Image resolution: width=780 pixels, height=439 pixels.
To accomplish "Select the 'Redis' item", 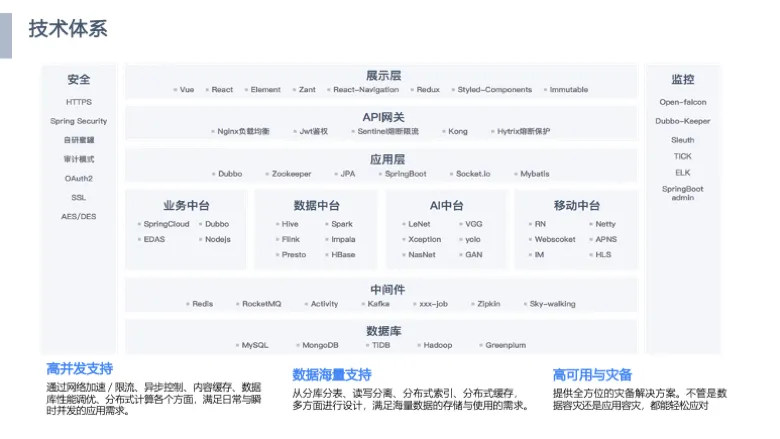I will tap(202, 304).
